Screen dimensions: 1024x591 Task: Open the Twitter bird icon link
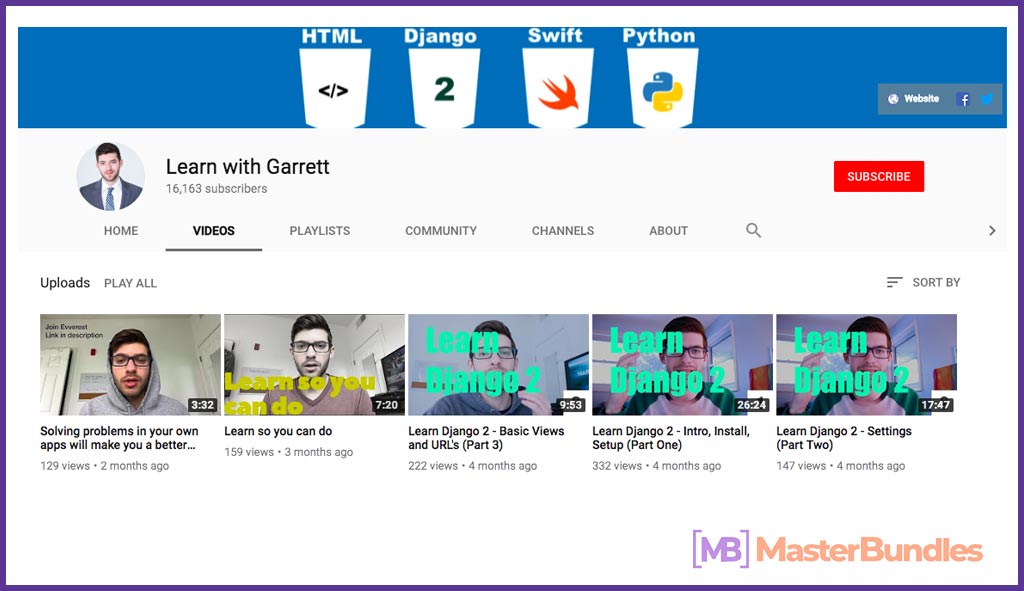(986, 99)
